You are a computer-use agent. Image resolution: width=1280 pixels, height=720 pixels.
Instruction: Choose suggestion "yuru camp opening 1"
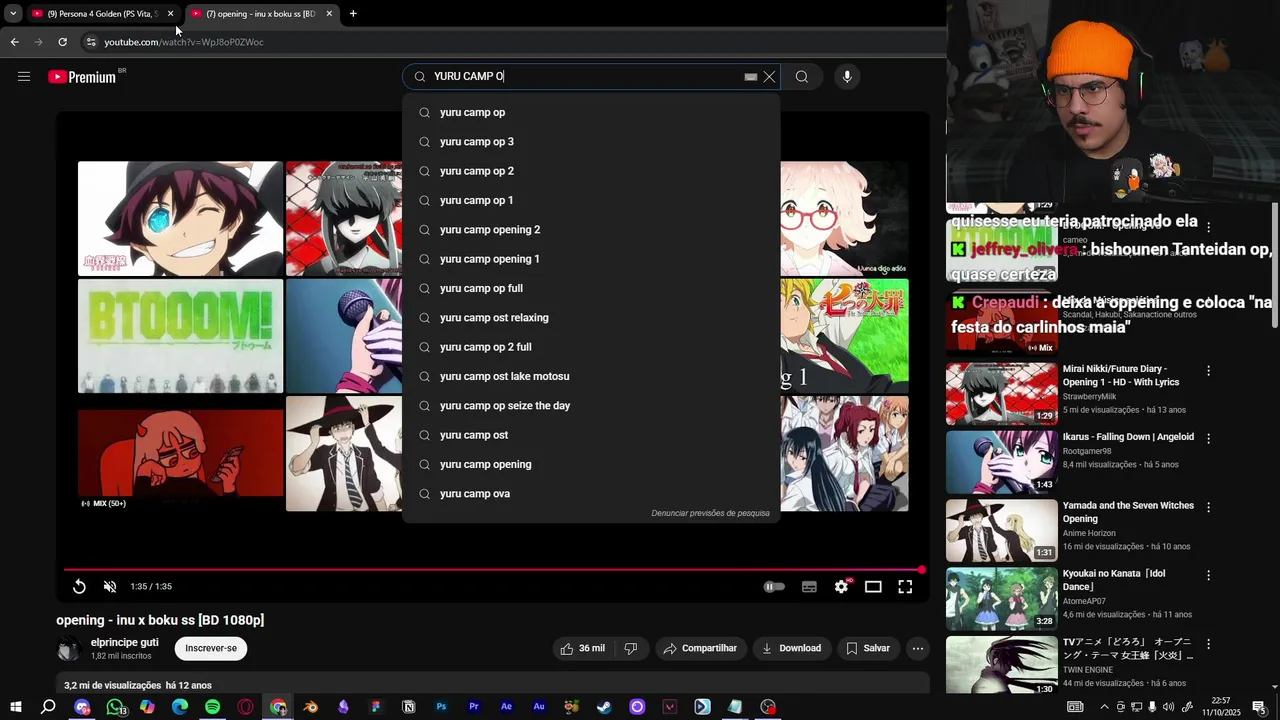[x=590, y=259]
